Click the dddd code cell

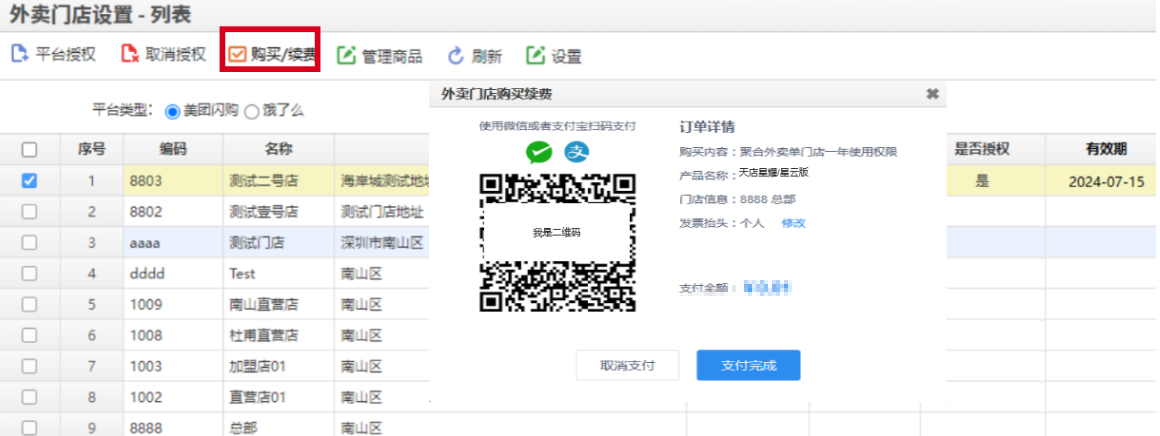click(x=173, y=273)
